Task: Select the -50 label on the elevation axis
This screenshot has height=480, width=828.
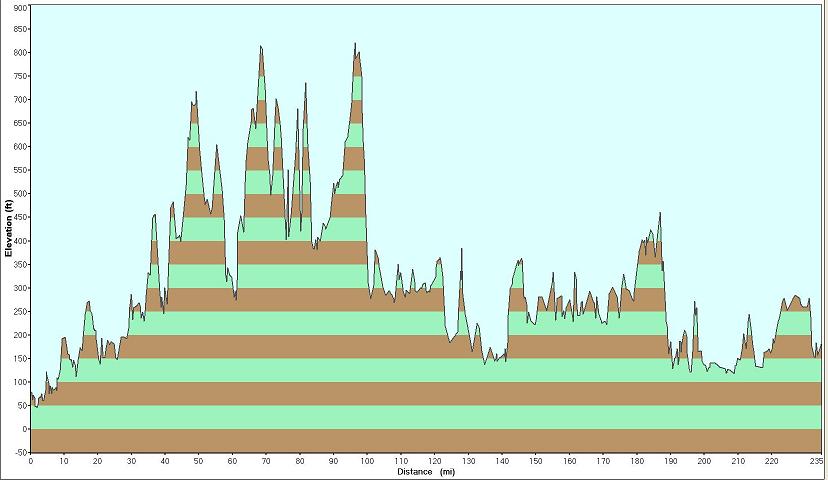Action: (20, 453)
